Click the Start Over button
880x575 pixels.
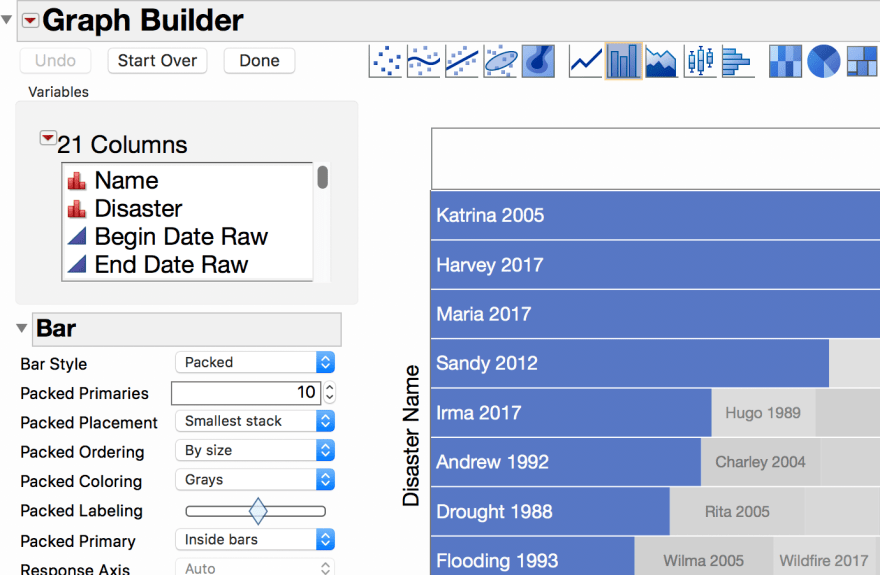tap(157, 61)
